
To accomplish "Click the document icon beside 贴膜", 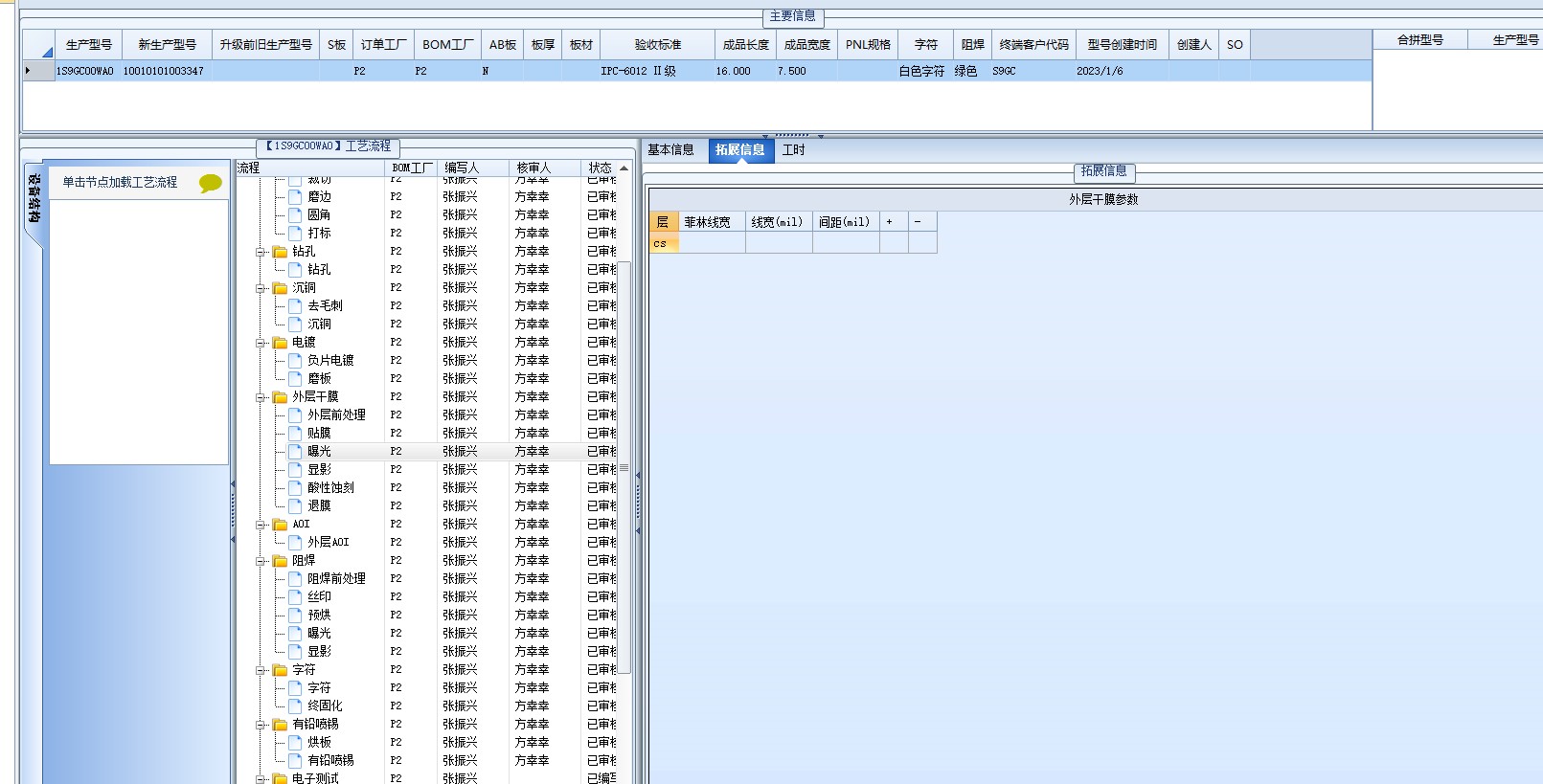I will [296, 433].
